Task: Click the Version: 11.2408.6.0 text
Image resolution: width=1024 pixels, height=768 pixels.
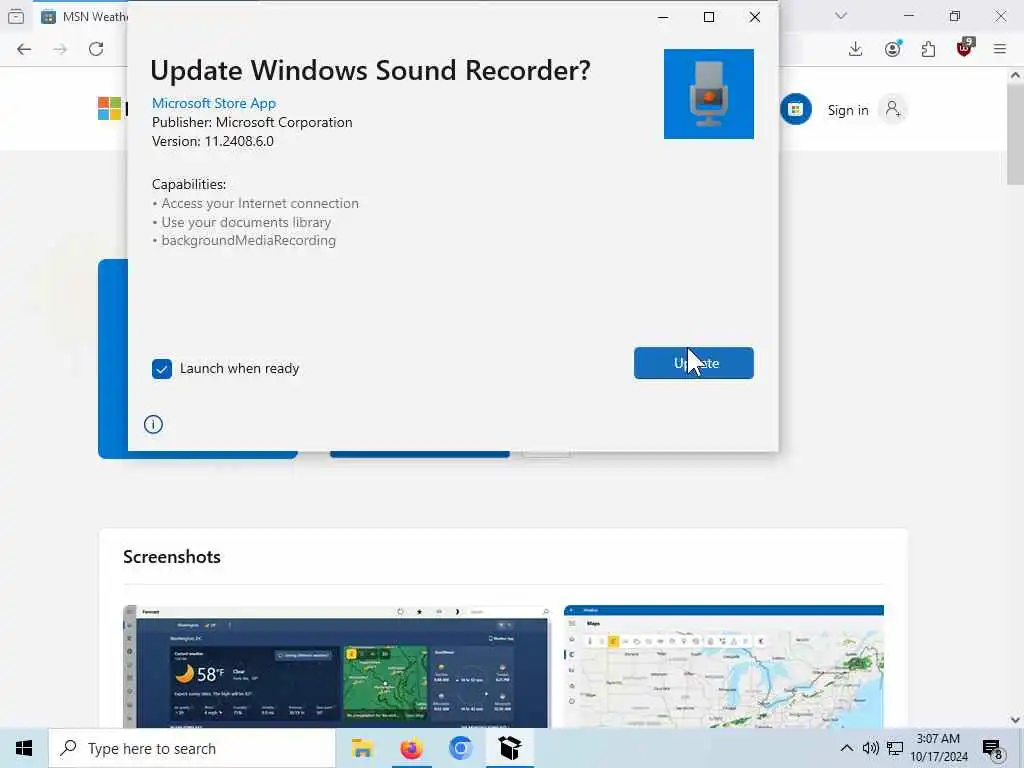Action: [213, 141]
